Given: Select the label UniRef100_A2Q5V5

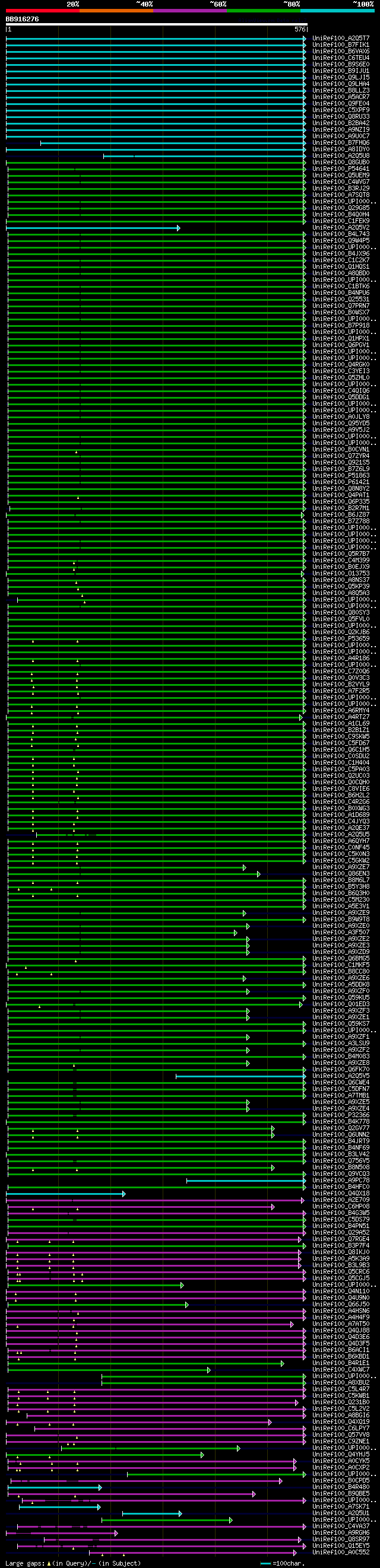Looking at the screenshot, I should tap(341, 1076).
